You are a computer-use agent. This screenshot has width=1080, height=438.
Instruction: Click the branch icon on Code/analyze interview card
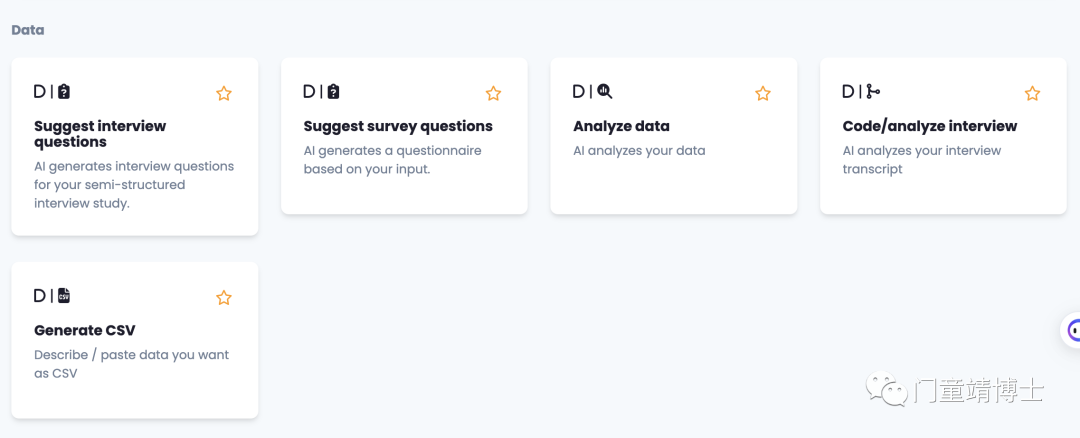873,91
